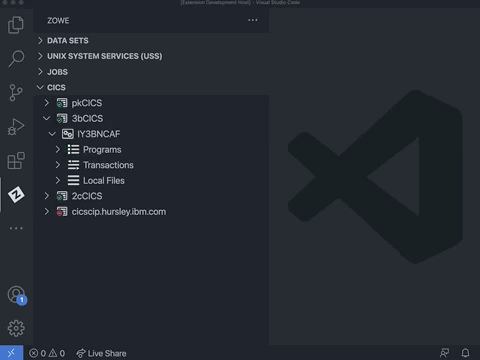Viewport: 480px width, 360px height.
Task: Click the cicscip.hursley.ibm.com profile icon
Action: (x=62, y=212)
